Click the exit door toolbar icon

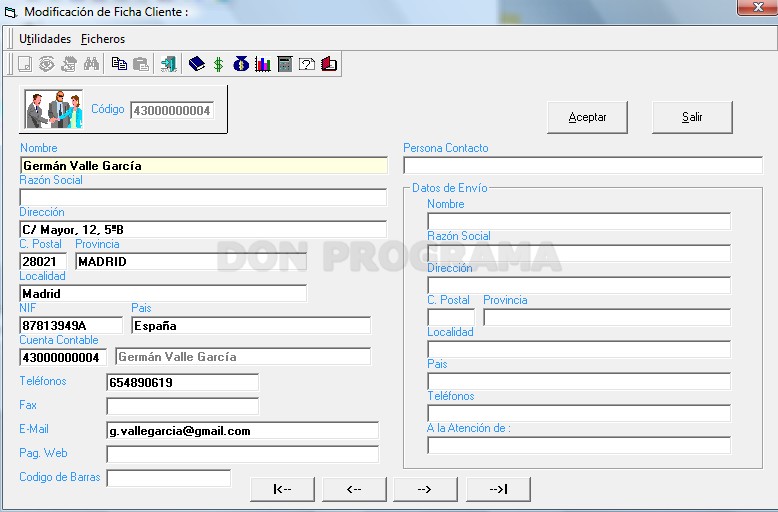pyautogui.click(x=169, y=64)
